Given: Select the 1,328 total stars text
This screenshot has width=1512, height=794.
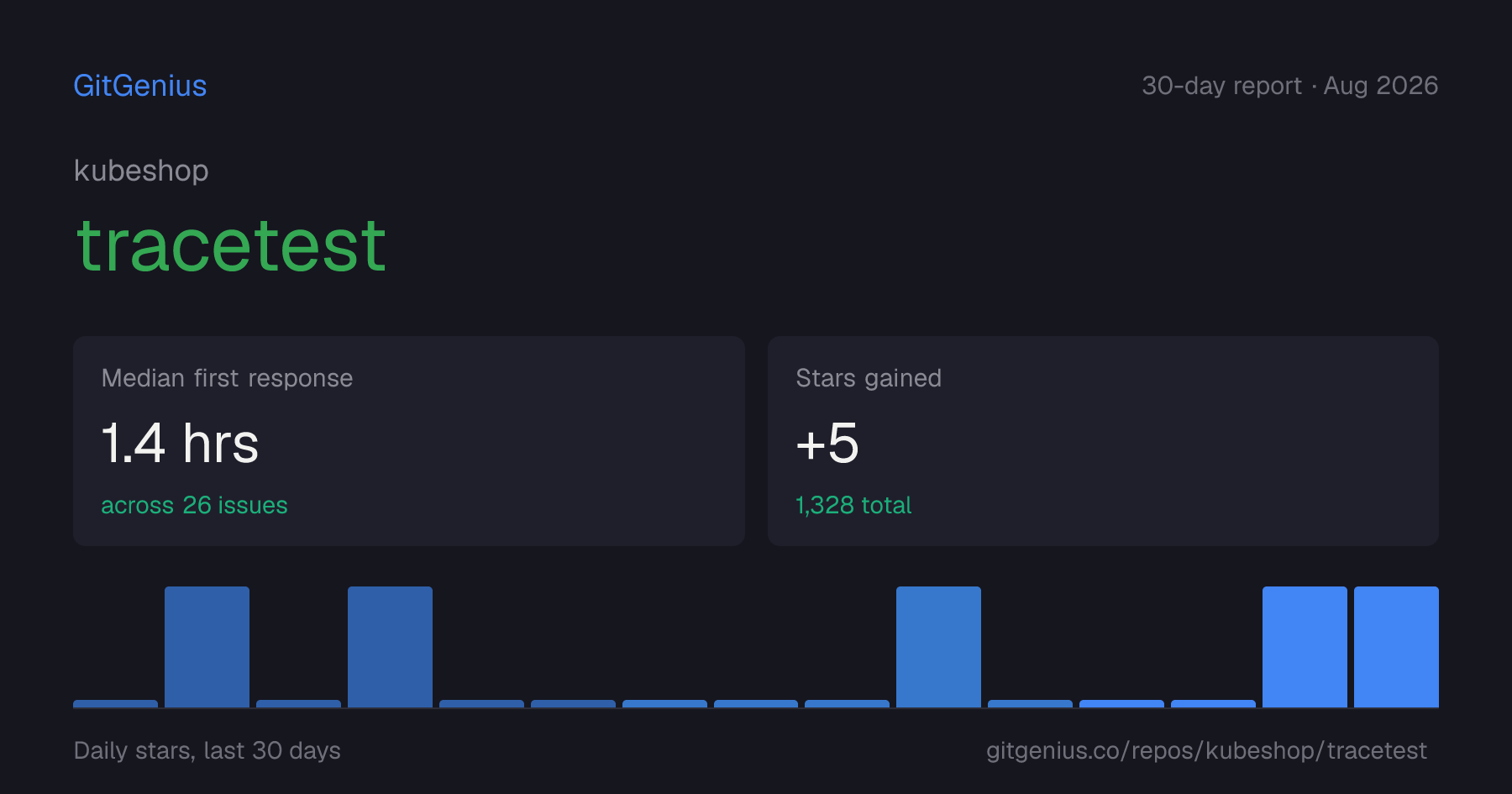Looking at the screenshot, I should pyautogui.click(x=853, y=505).
